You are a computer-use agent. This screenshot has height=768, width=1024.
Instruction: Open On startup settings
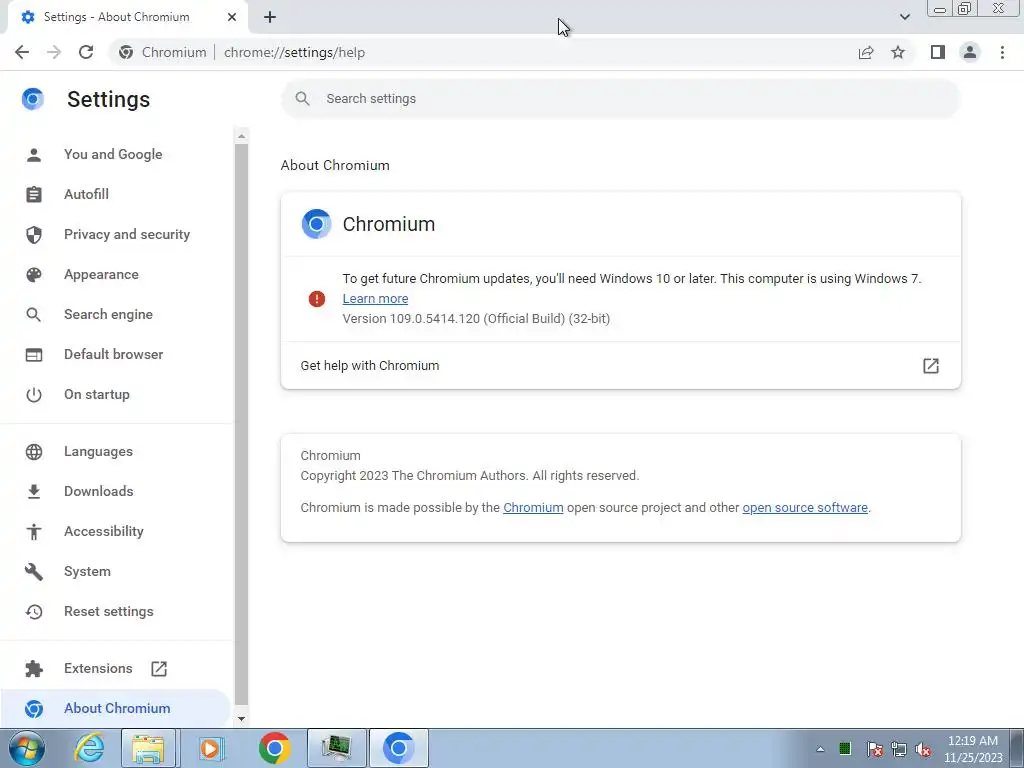(97, 394)
